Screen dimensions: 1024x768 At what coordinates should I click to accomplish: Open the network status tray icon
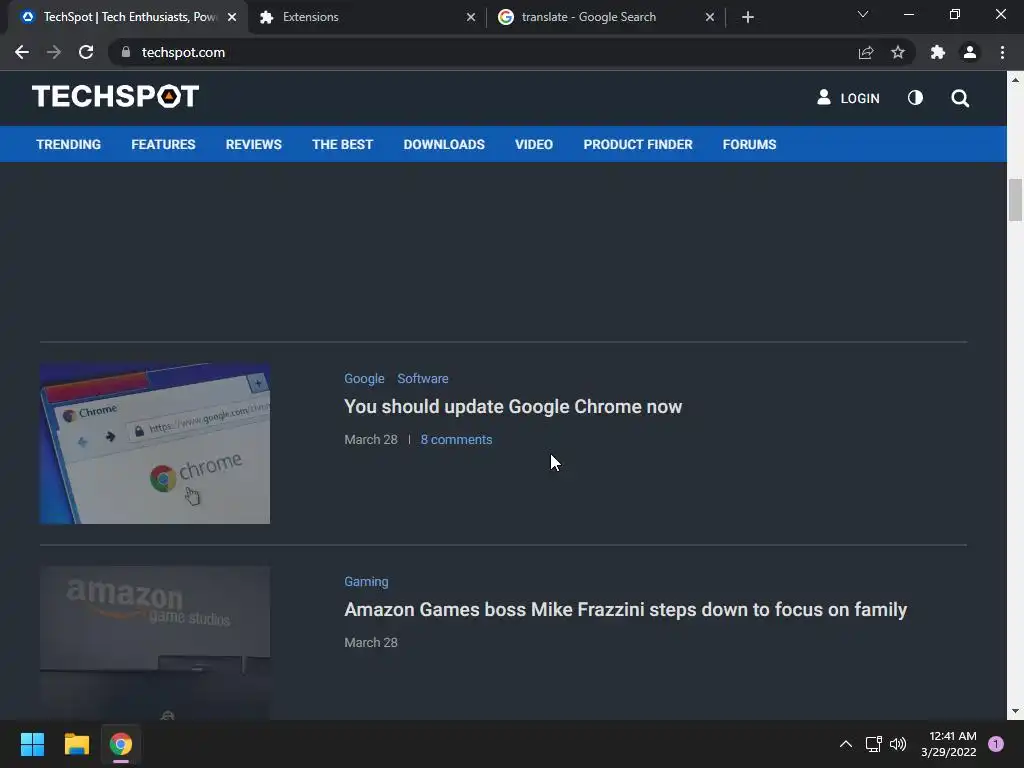tap(873, 744)
